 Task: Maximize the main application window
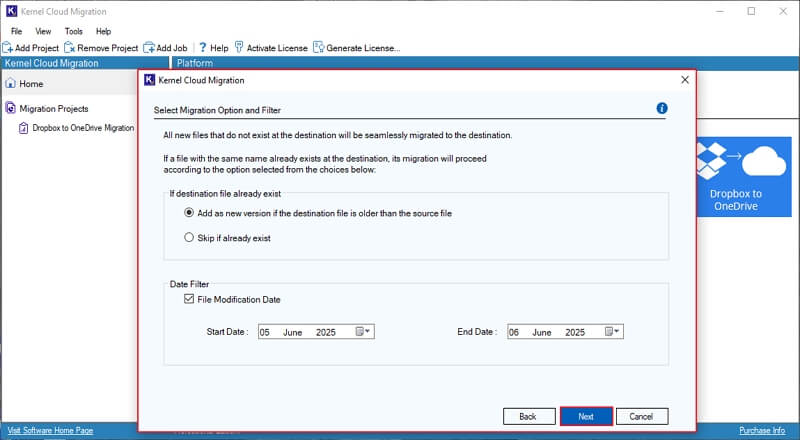pyautogui.click(x=751, y=11)
